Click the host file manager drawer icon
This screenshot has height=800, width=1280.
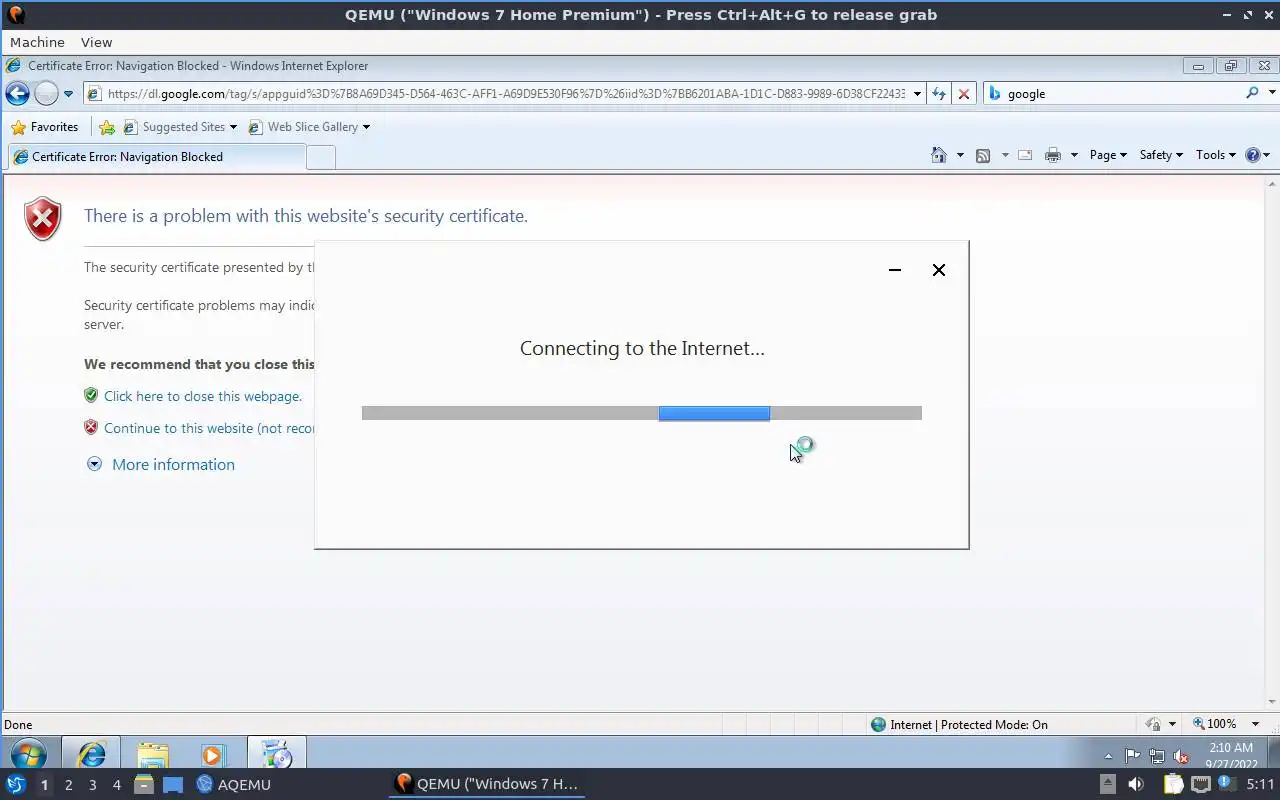pyautogui.click(x=143, y=785)
